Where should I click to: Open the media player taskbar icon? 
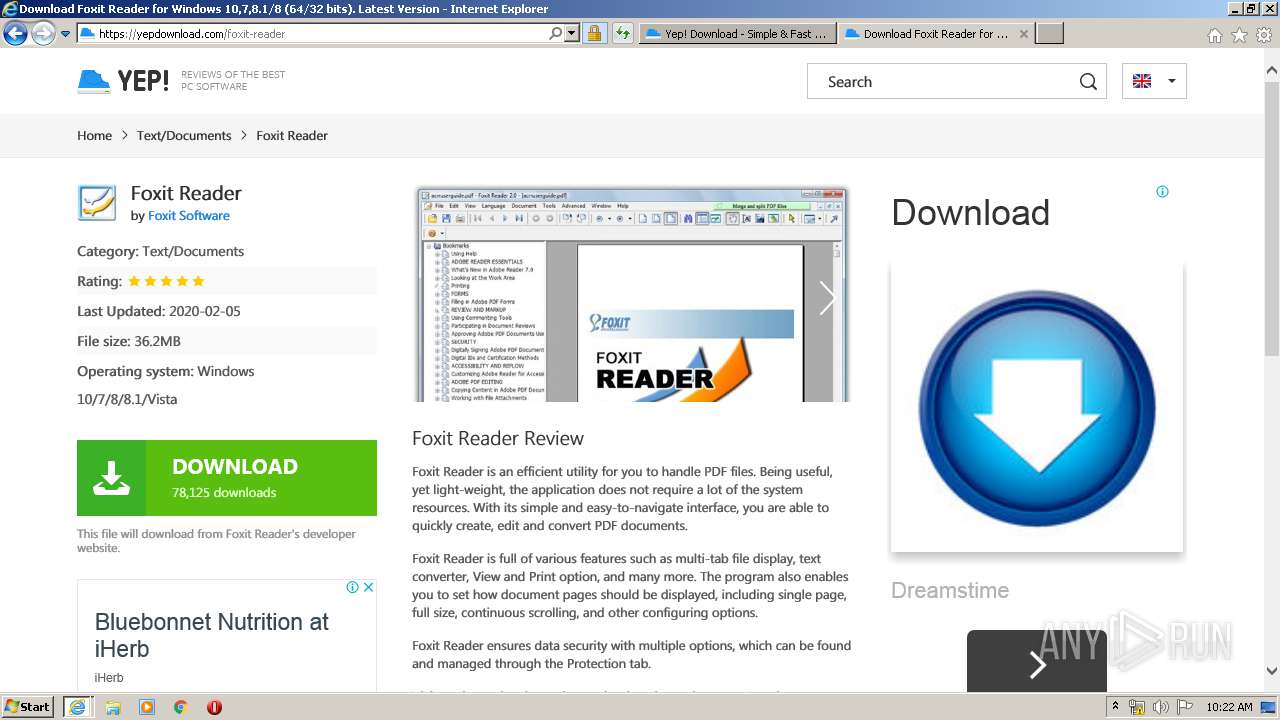[x=147, y=707]
